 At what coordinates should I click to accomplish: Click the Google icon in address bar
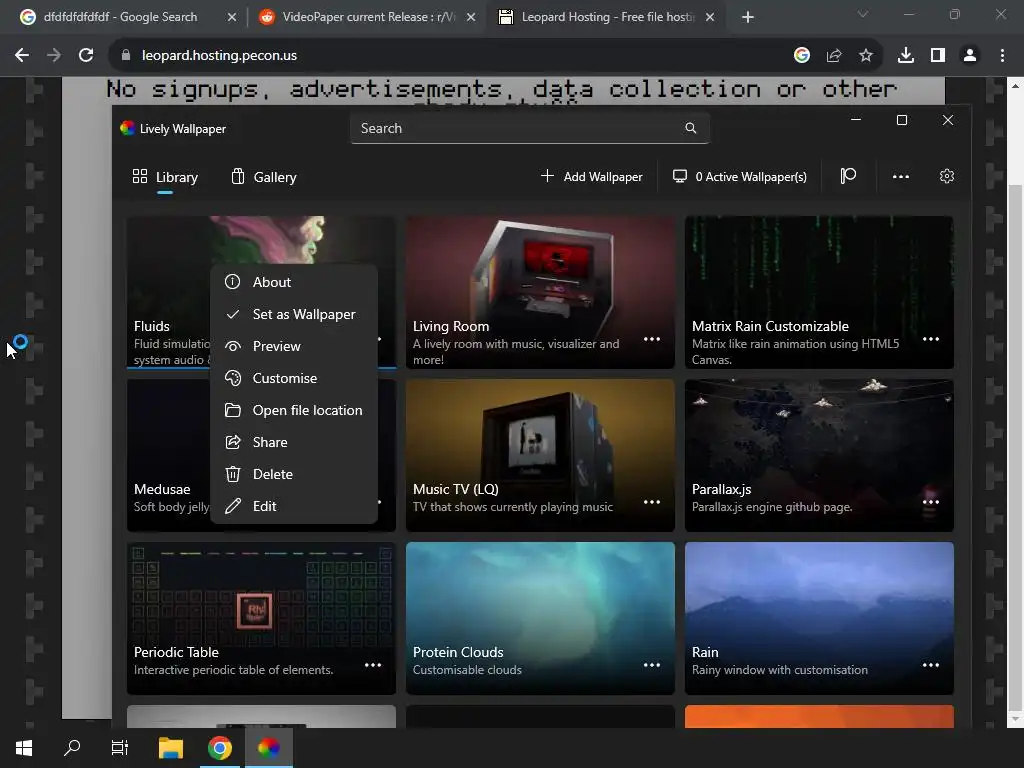point(802,56)
